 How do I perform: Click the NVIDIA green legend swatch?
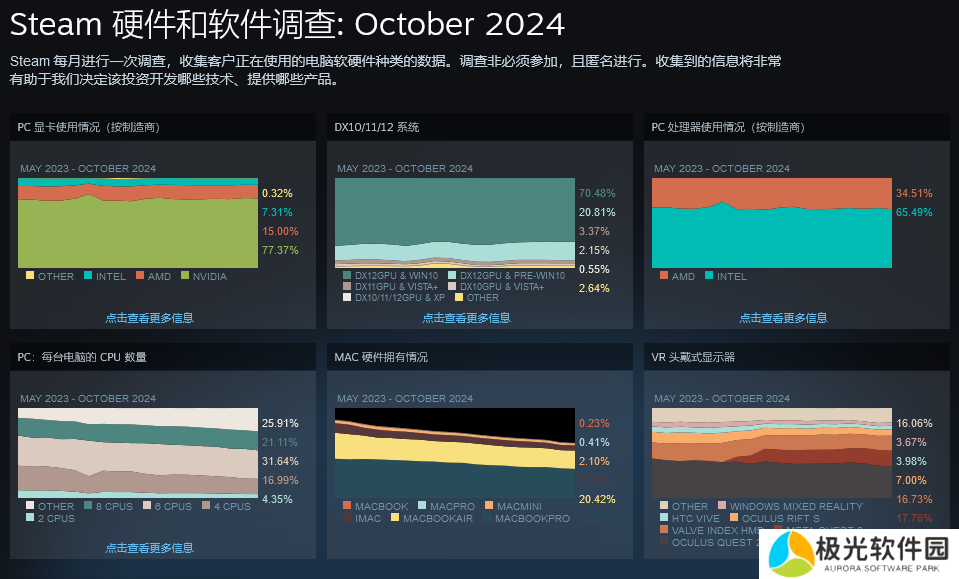click(x=185, y=275)
